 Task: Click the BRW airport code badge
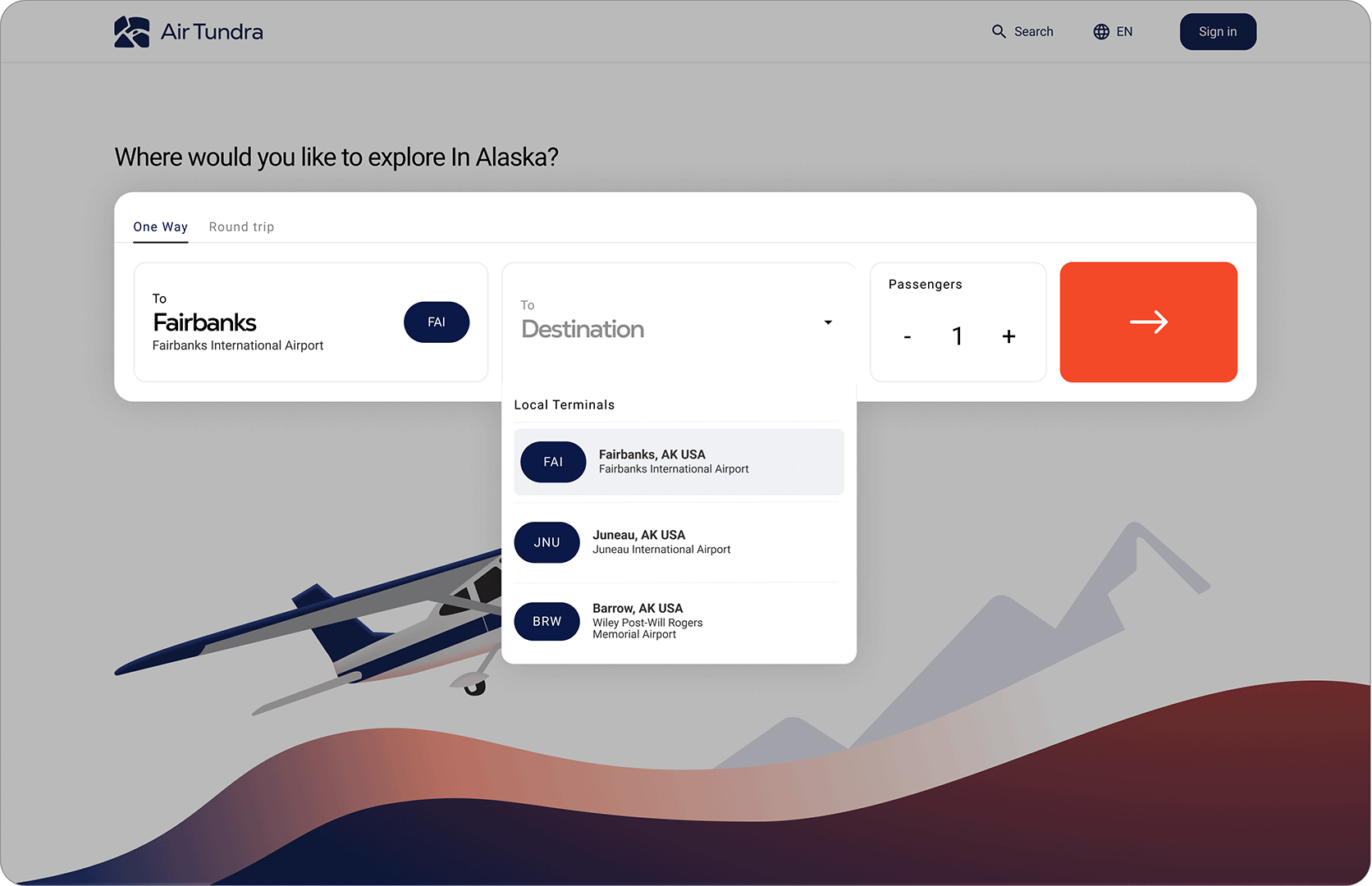pos(547,621)
